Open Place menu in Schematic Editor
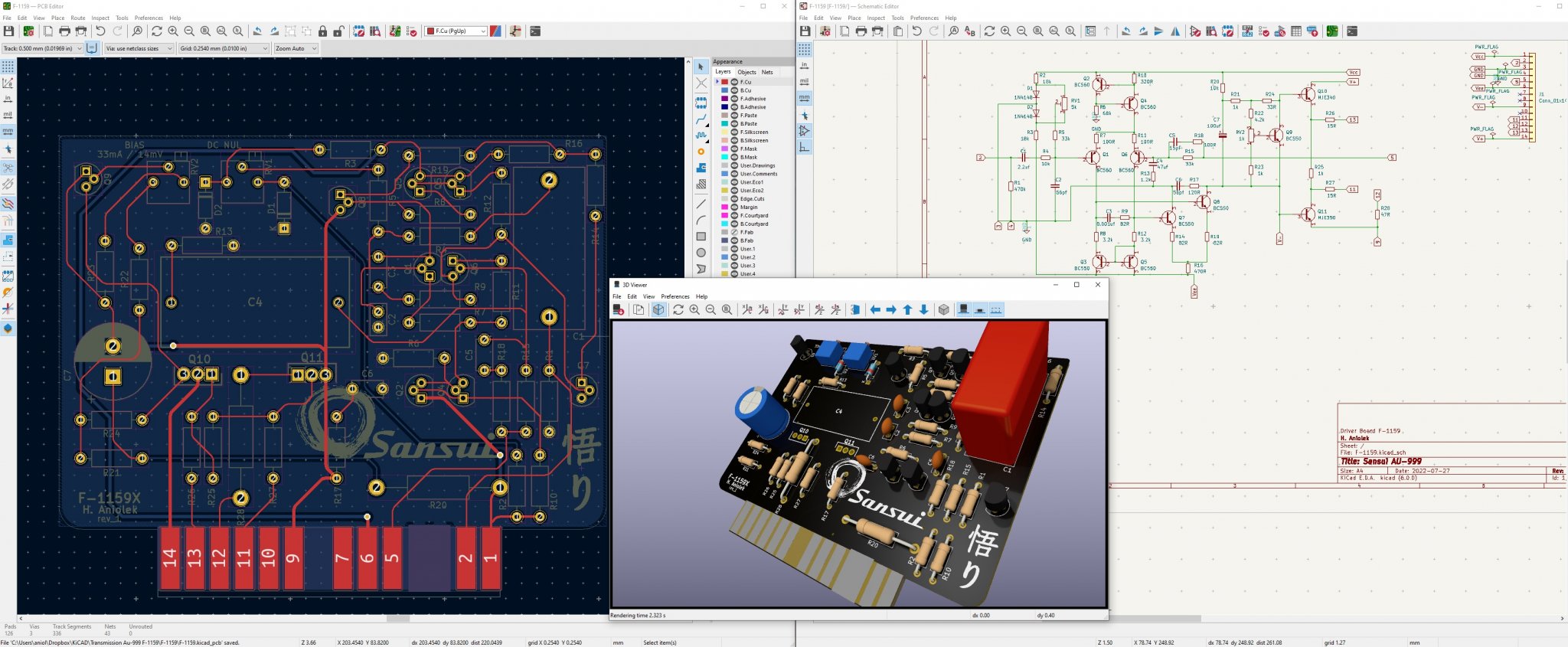 tap(854, 18)
